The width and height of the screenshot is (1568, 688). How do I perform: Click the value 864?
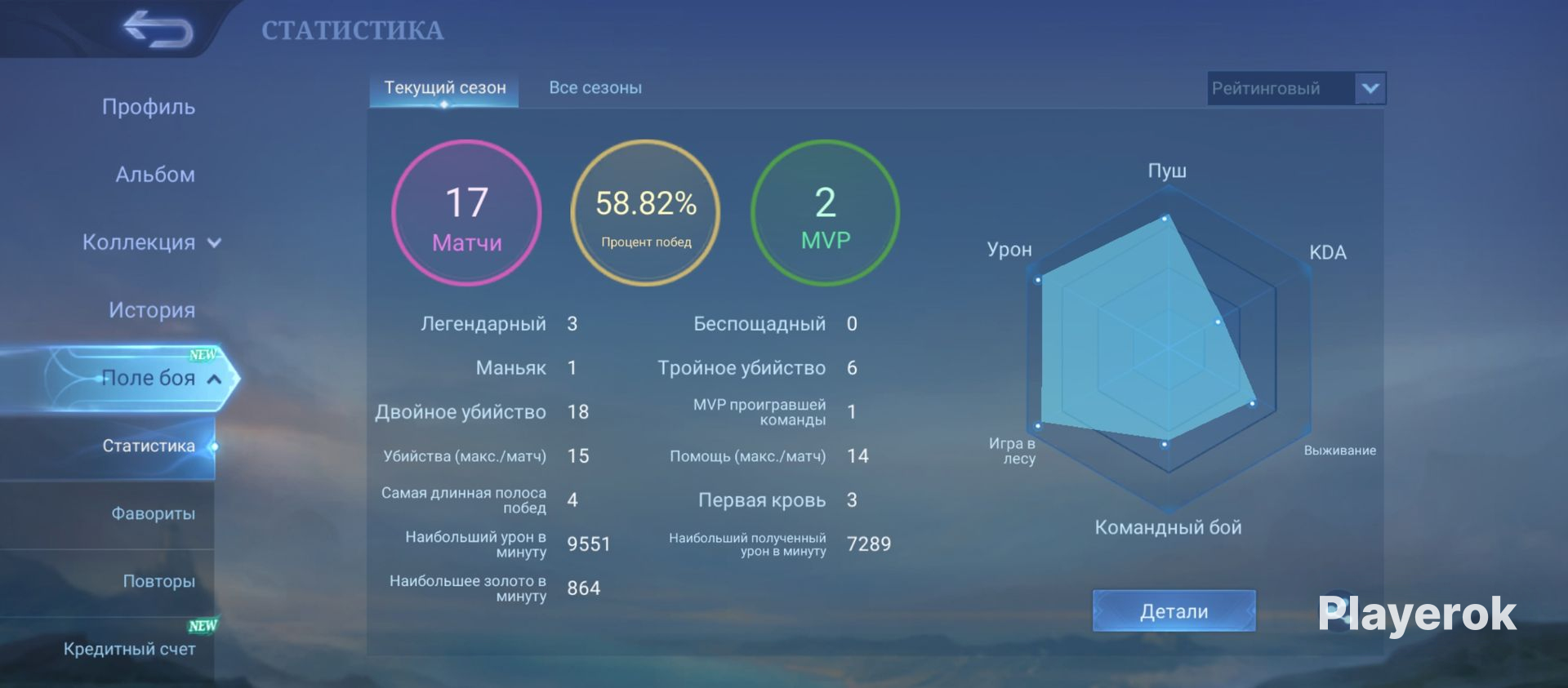584,588
